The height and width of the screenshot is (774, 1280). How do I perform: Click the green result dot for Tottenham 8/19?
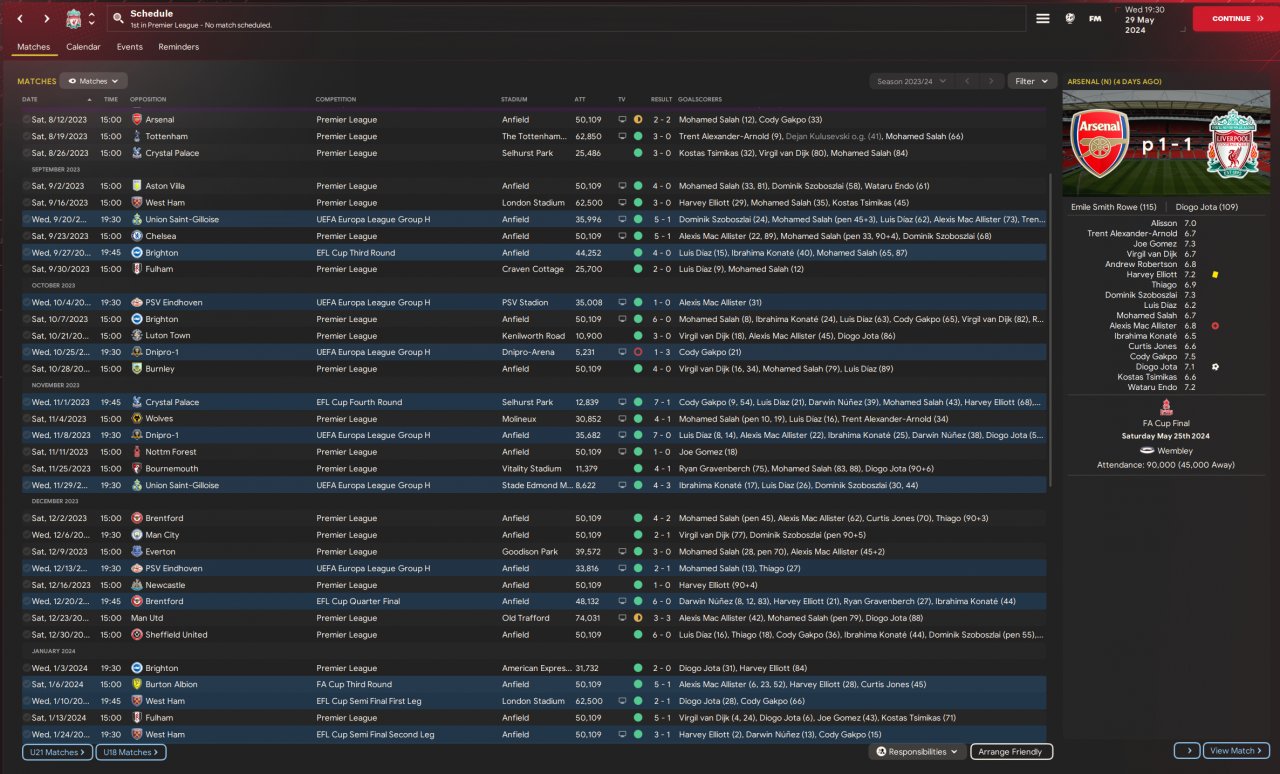coord(638,136)
